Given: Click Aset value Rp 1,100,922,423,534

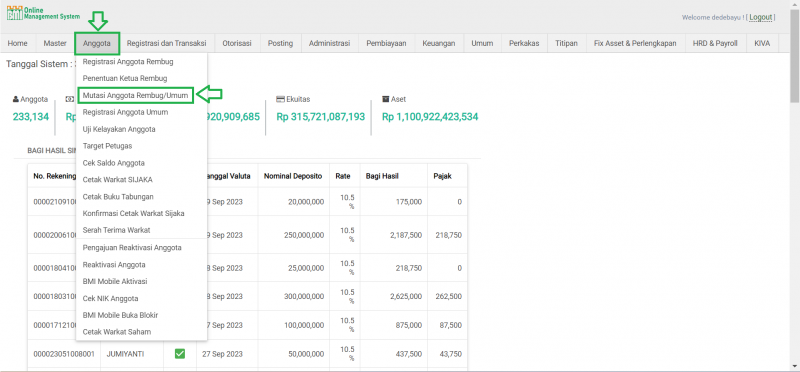Looking at the screenshot, I should (430, 117).
